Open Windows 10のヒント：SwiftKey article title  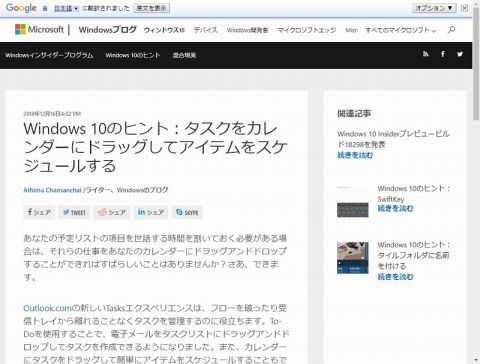coord(414,194)
